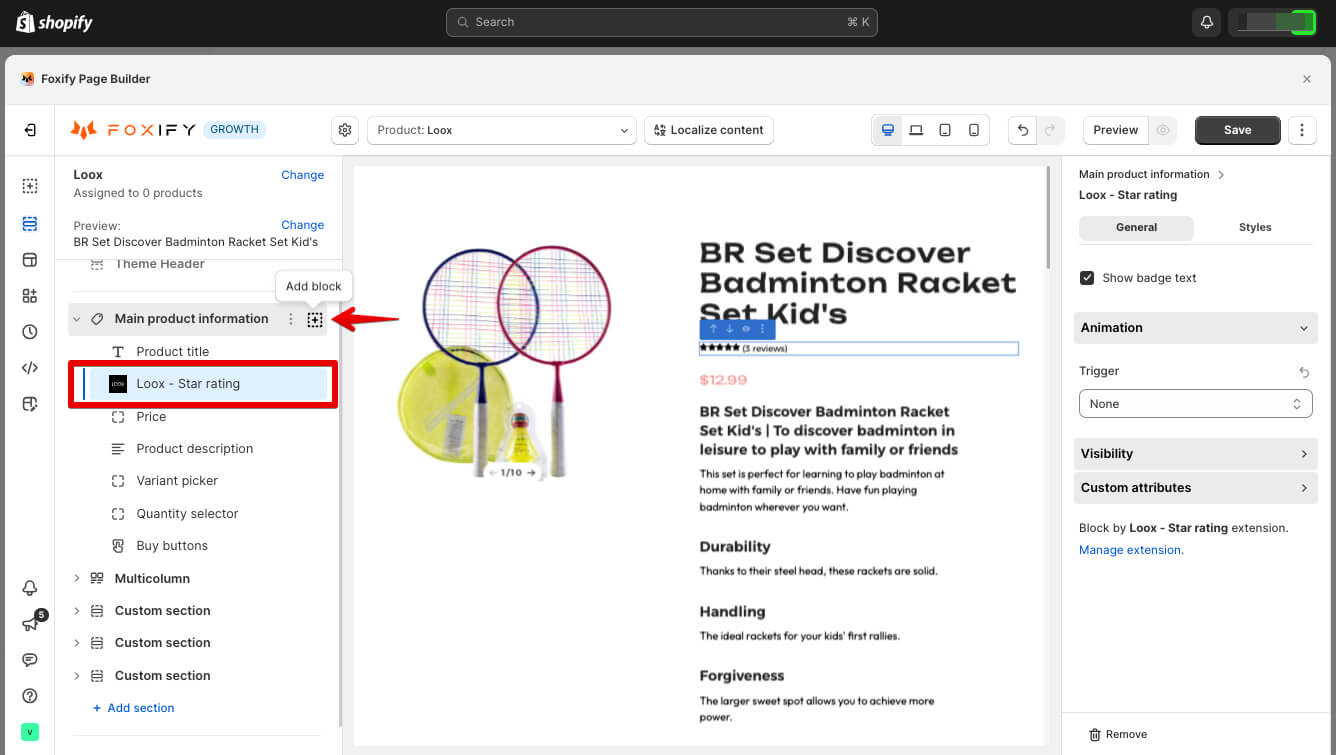1336x755 pixels.
Task: Select the Product description block
Action: click(194, 449)
